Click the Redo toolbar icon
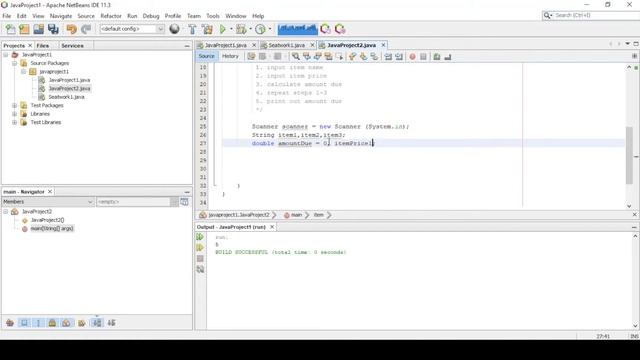The width and height of the screenshot is (640, 360). (86, 29)
